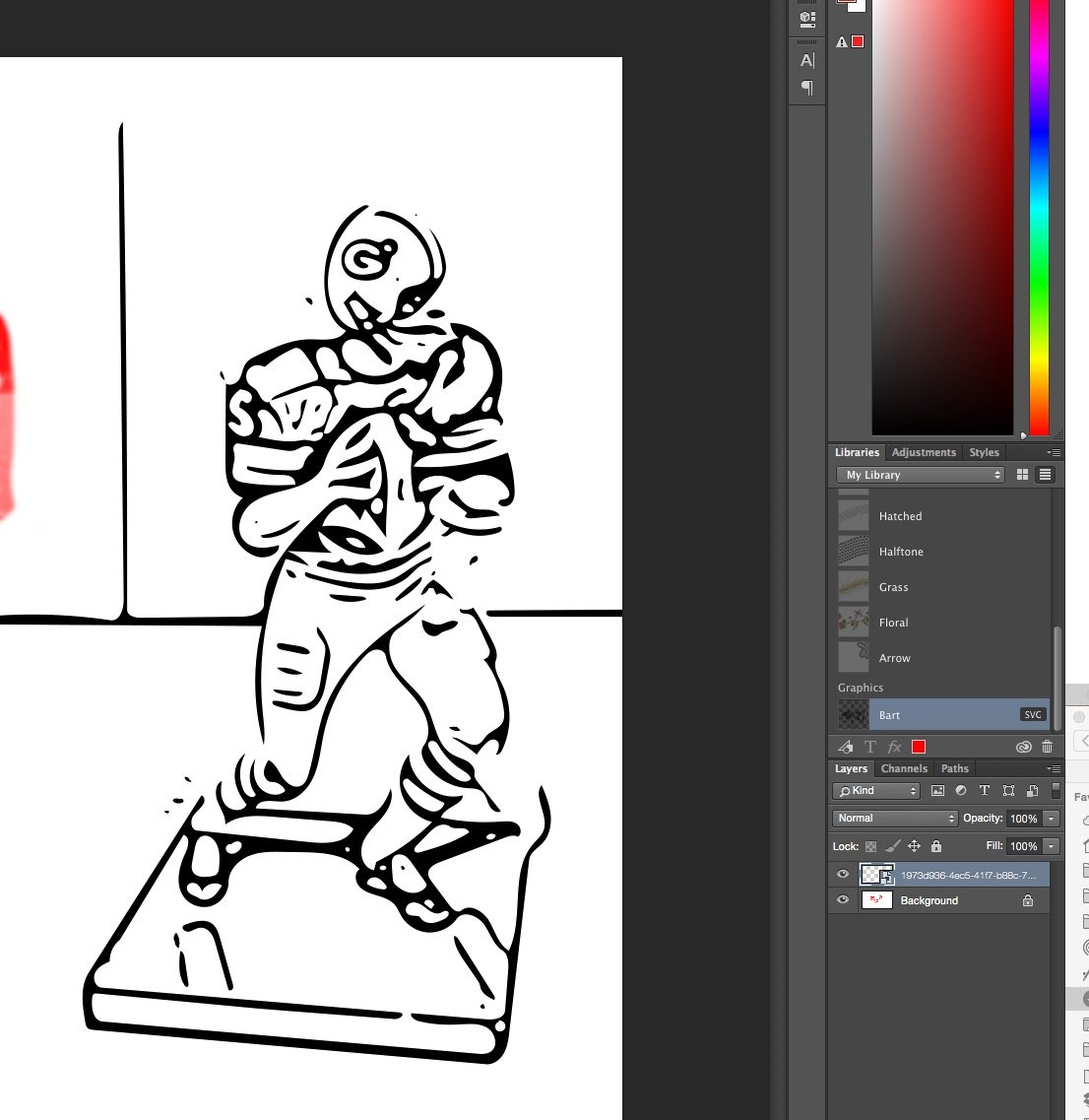Click the Graphics section heading

pyautogui.click(x=861, y=688)
